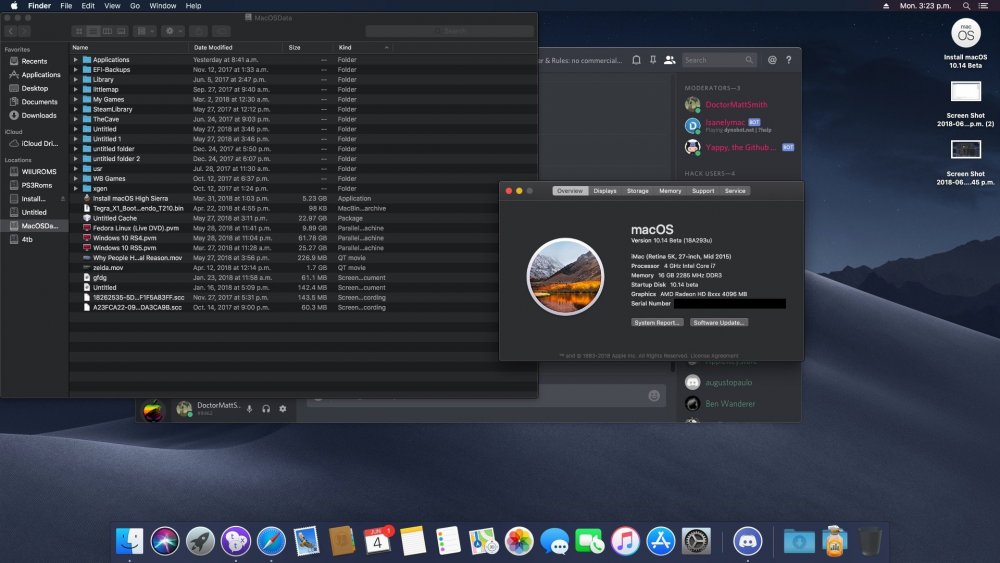Expand the Applications folder disclosure triangle
Screen dimensions: 1000x563
(x=76, y=60)
